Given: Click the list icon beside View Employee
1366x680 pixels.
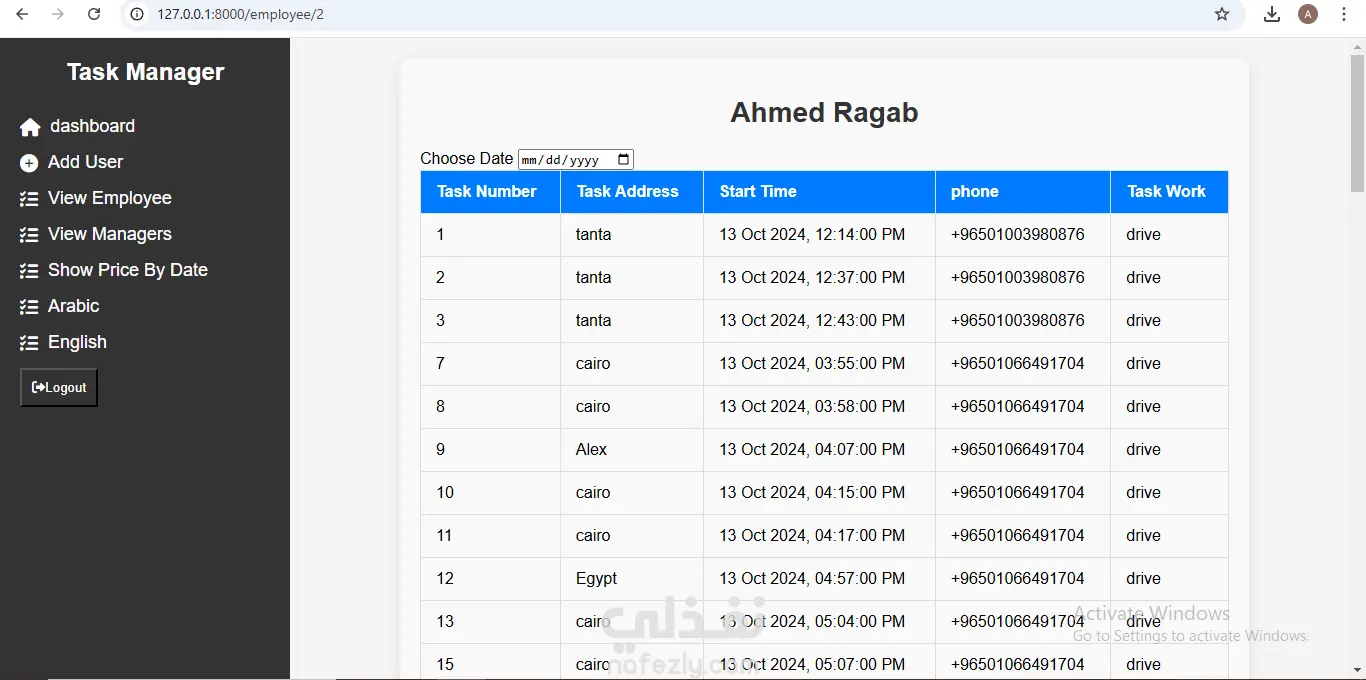Looking at the screenshot, I should tap(29, 199).
